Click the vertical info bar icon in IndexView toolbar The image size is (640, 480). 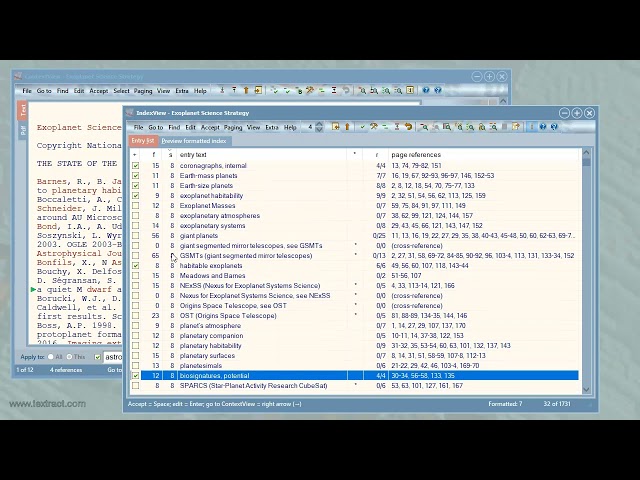pyautogui.click(x=531, y=127)
